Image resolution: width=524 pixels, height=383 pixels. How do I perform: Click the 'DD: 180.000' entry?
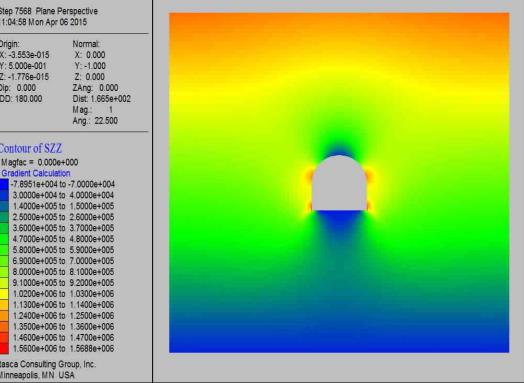[21, 99]
